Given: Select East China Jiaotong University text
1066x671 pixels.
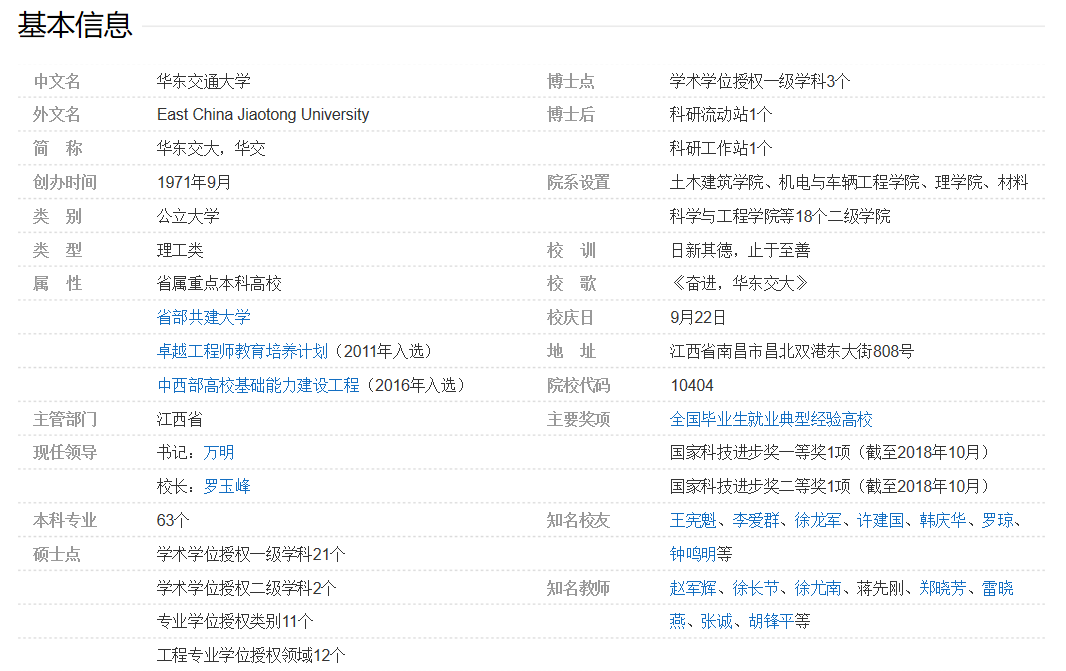Looking at the screenshot, I should point(263,114).
